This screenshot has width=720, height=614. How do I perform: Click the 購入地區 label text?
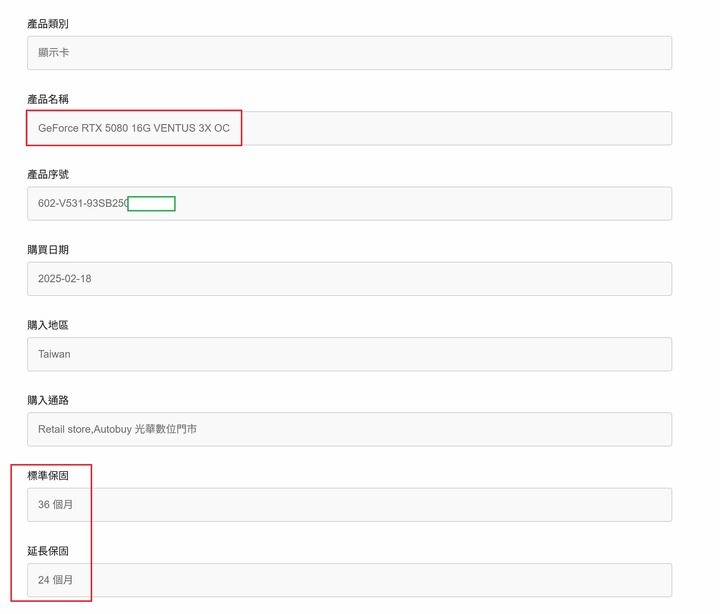point(48,325)
